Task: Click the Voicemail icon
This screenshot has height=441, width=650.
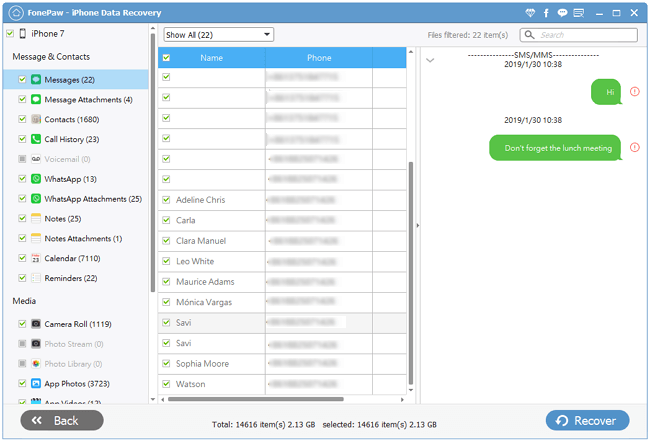Action: point(36,159)
